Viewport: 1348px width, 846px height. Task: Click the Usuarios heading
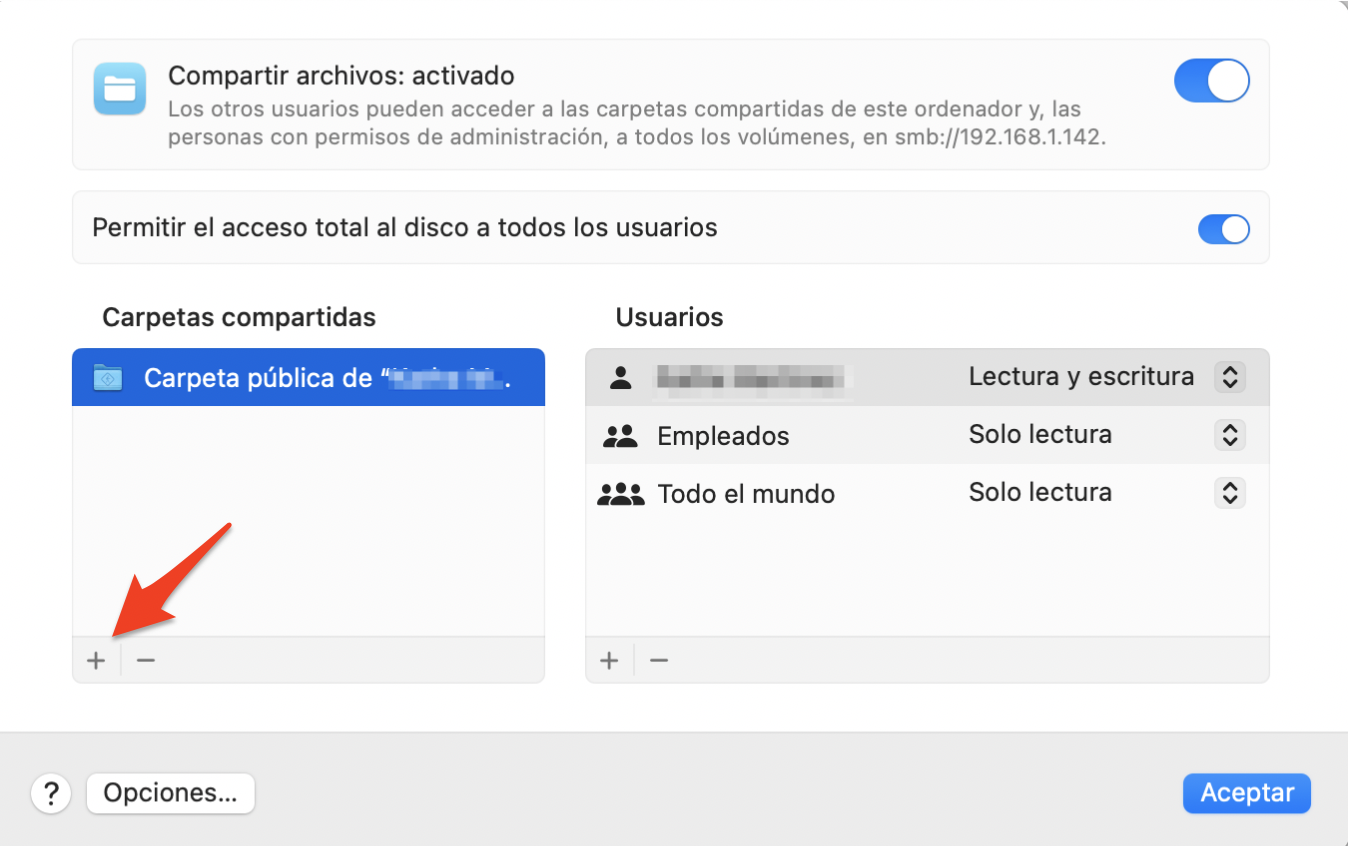[669, 318]
